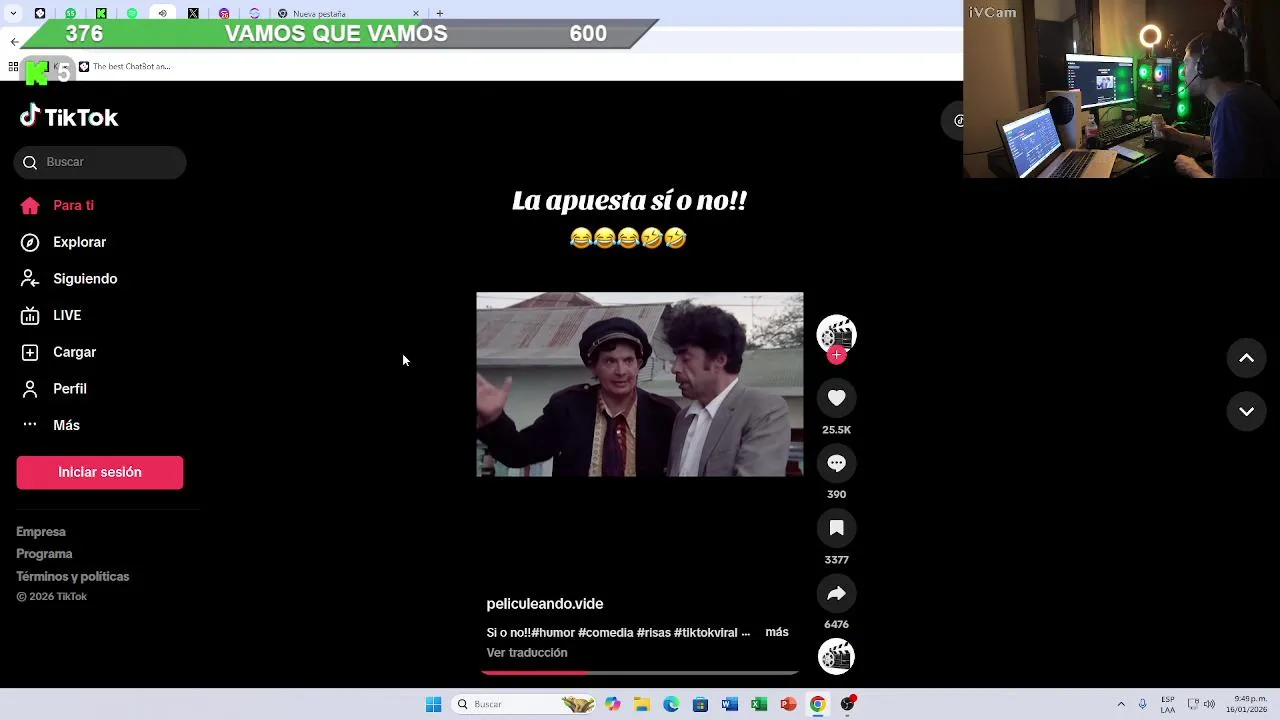The image size is (1280, 720).
Task: Open the Explorar page
Action: coord(64,242)
